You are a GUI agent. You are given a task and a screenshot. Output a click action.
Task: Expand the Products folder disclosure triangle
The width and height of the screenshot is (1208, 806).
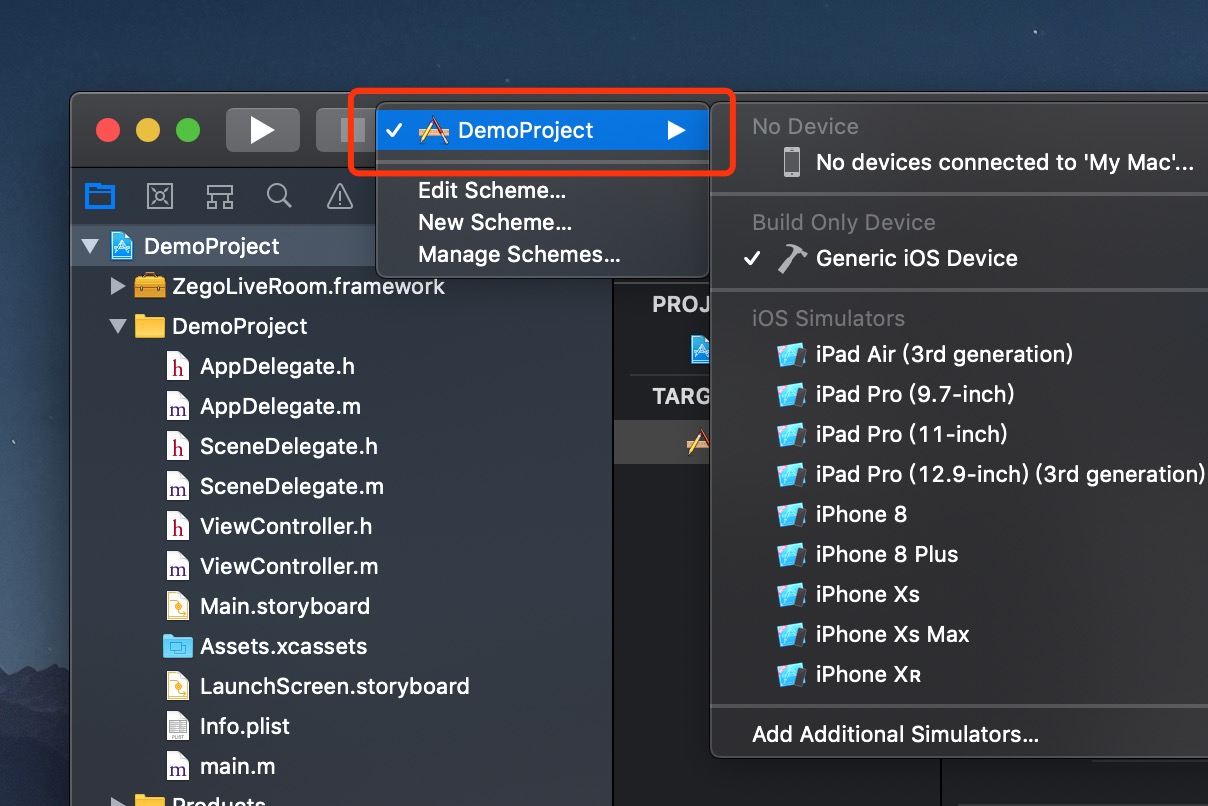click(x=119, y=802)
